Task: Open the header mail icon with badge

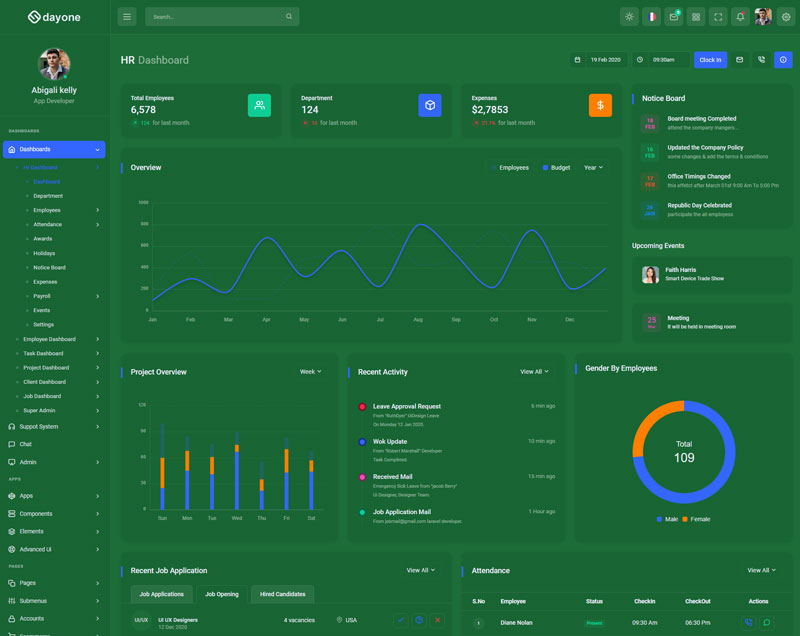Action: [x=674, y=17]
